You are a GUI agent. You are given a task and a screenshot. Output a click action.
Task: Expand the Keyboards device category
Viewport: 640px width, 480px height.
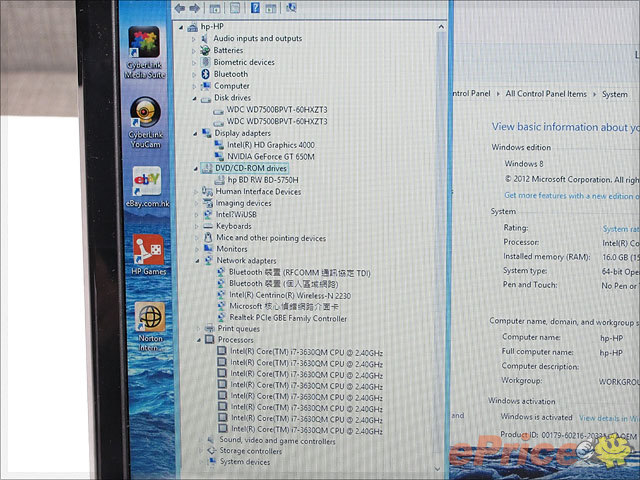(x=197, y=226)
